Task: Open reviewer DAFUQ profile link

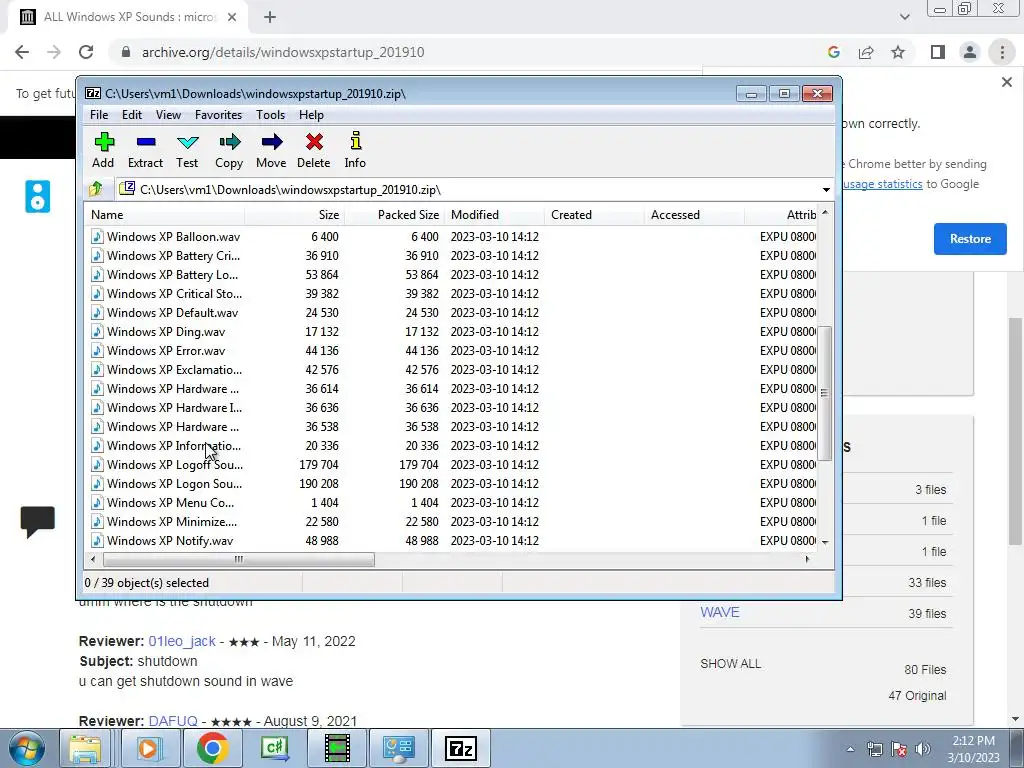Action: 173,721
